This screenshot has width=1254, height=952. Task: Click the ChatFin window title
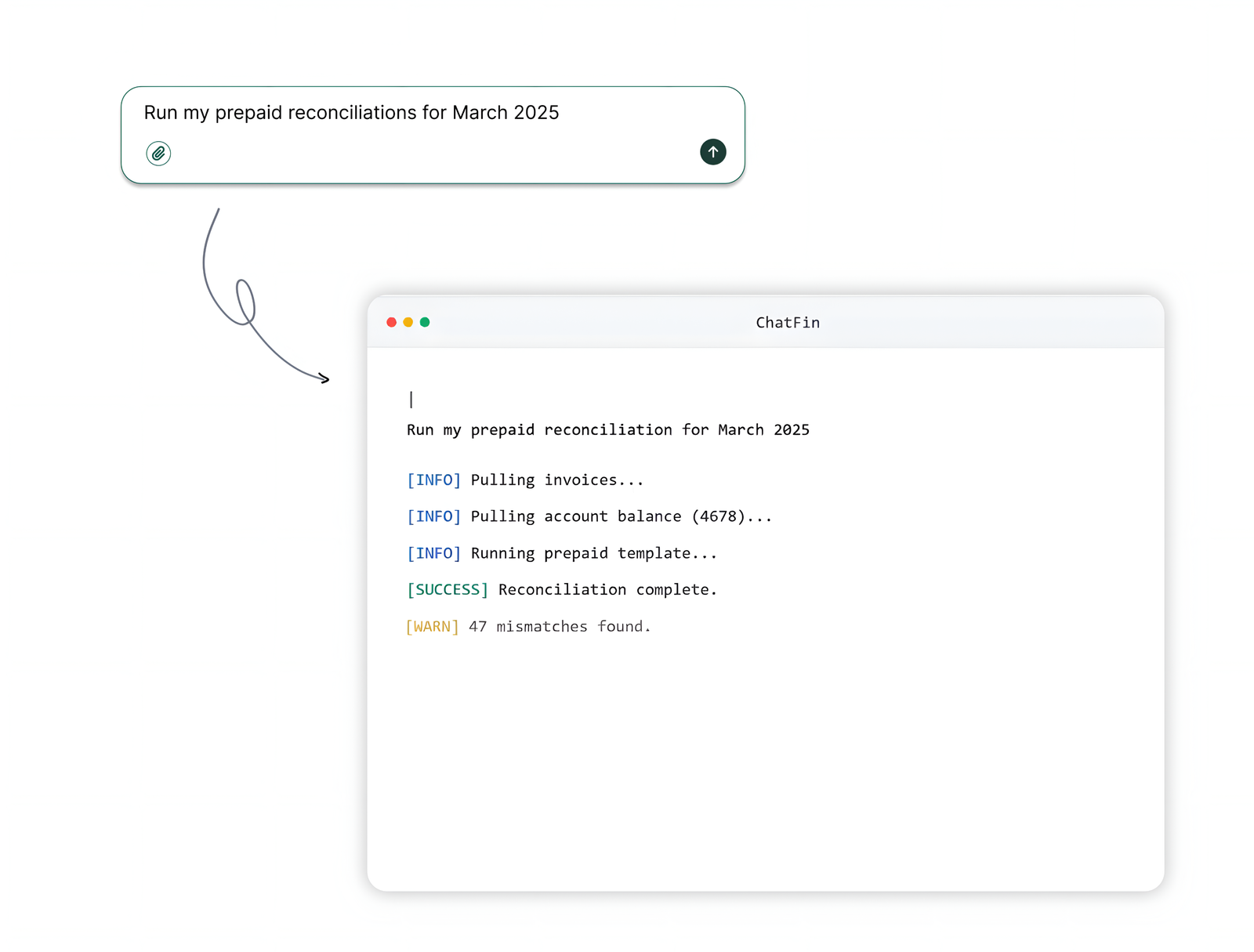click(x=787, y=323)
